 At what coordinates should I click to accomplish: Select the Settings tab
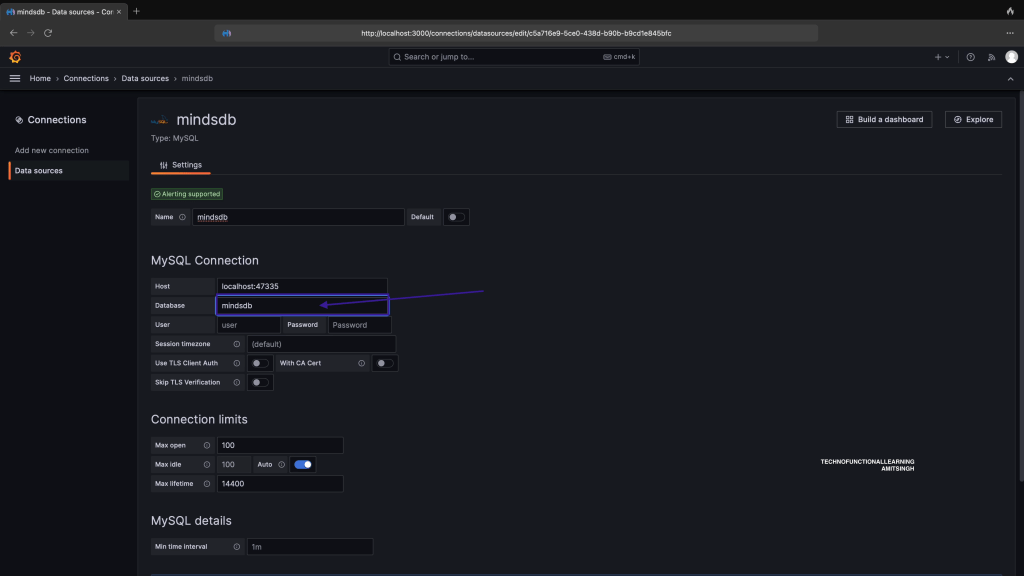click(x=181, y=165)
